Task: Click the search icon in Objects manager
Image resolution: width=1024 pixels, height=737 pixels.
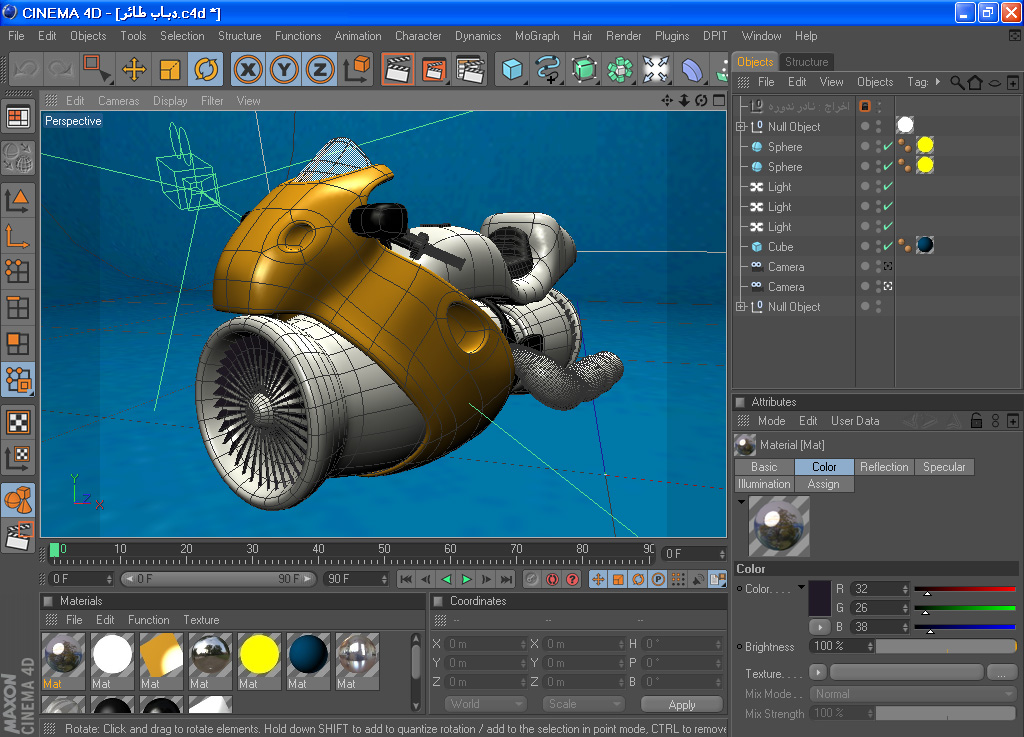Action: point(957,82)
